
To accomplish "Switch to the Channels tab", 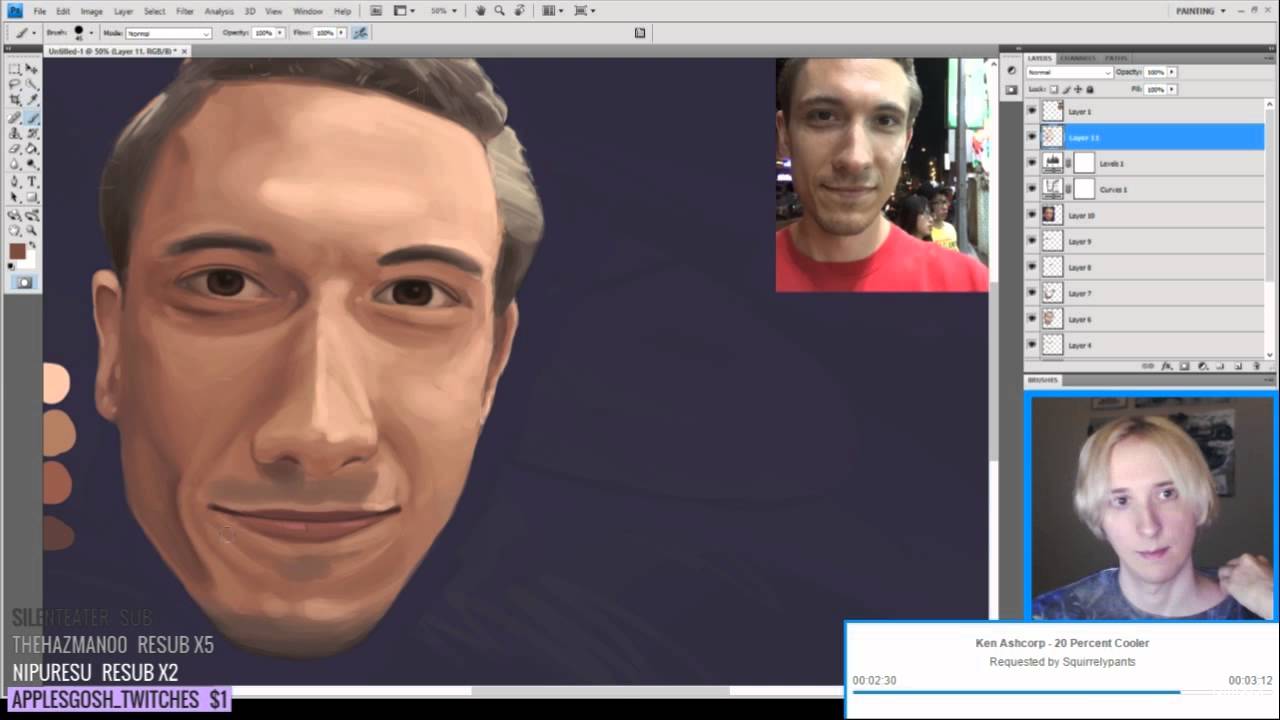I will (1078, 58).
